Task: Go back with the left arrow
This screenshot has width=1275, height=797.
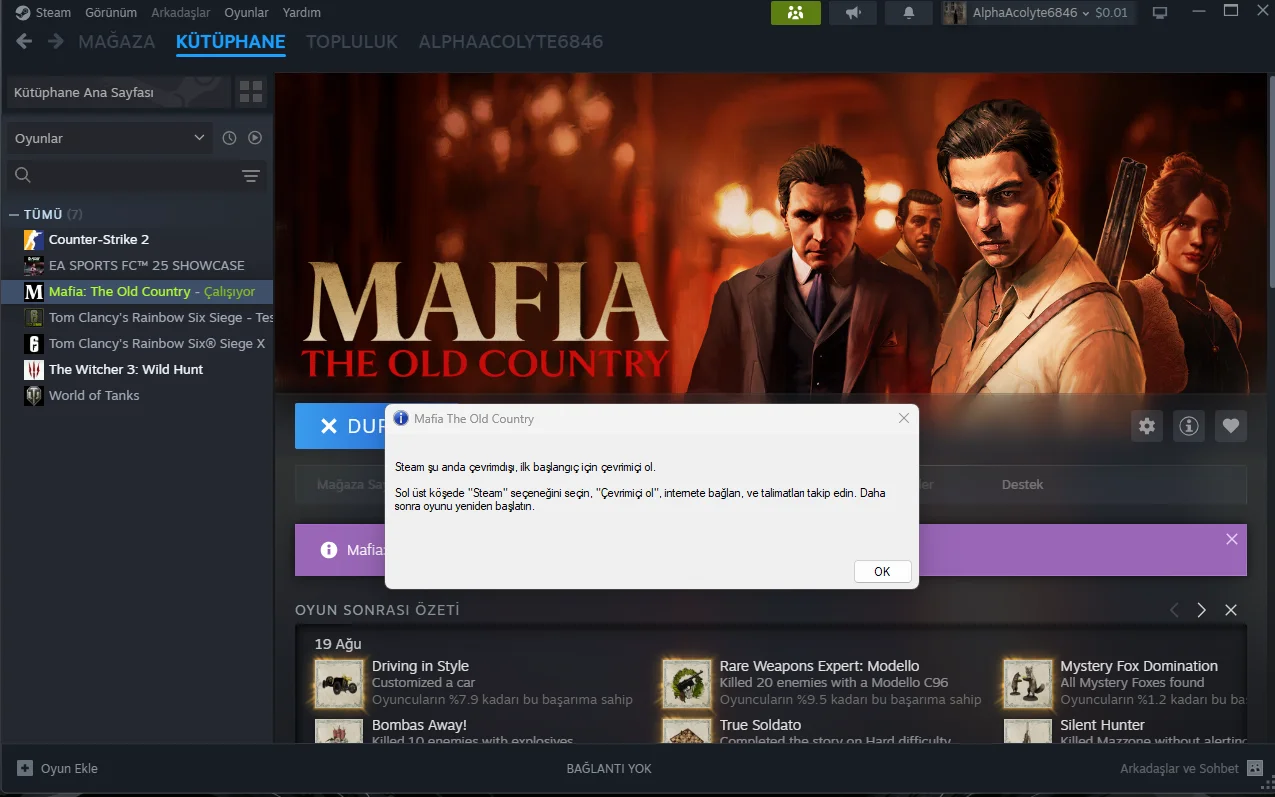Action: (x=24, y=41)
